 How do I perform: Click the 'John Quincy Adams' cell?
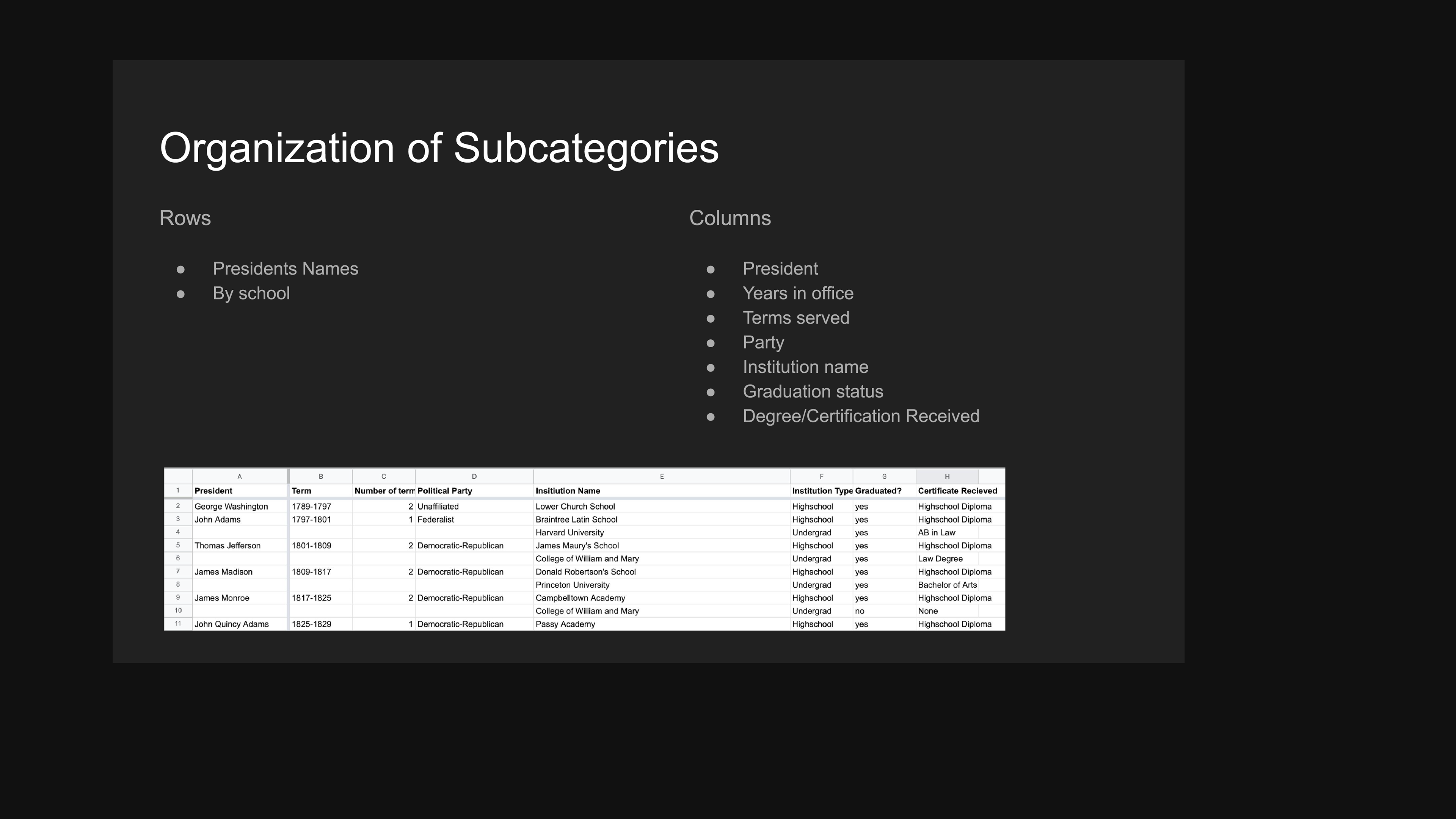tap(240, 624)
